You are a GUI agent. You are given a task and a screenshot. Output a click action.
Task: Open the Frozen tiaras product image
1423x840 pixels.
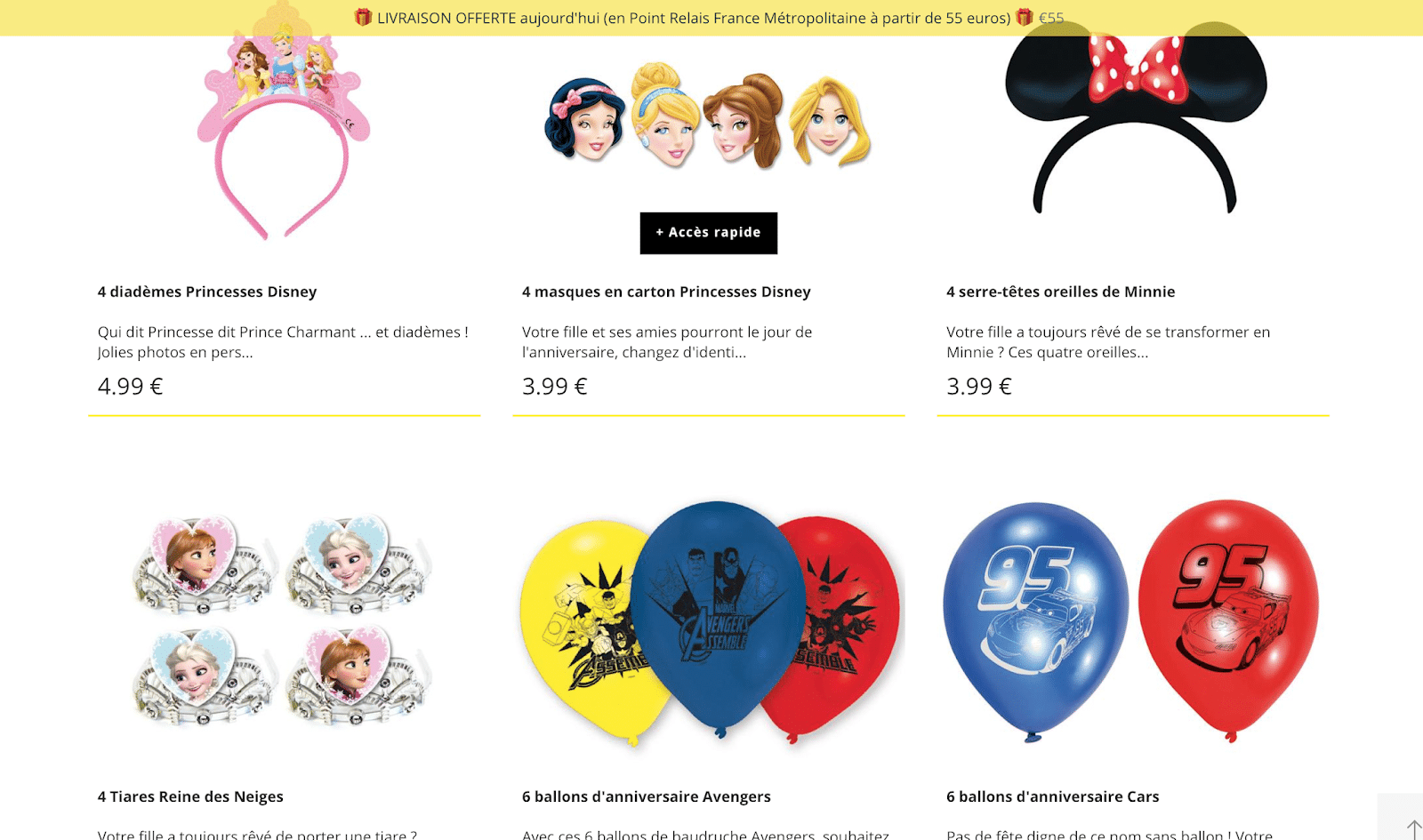(x=283, y=620)
